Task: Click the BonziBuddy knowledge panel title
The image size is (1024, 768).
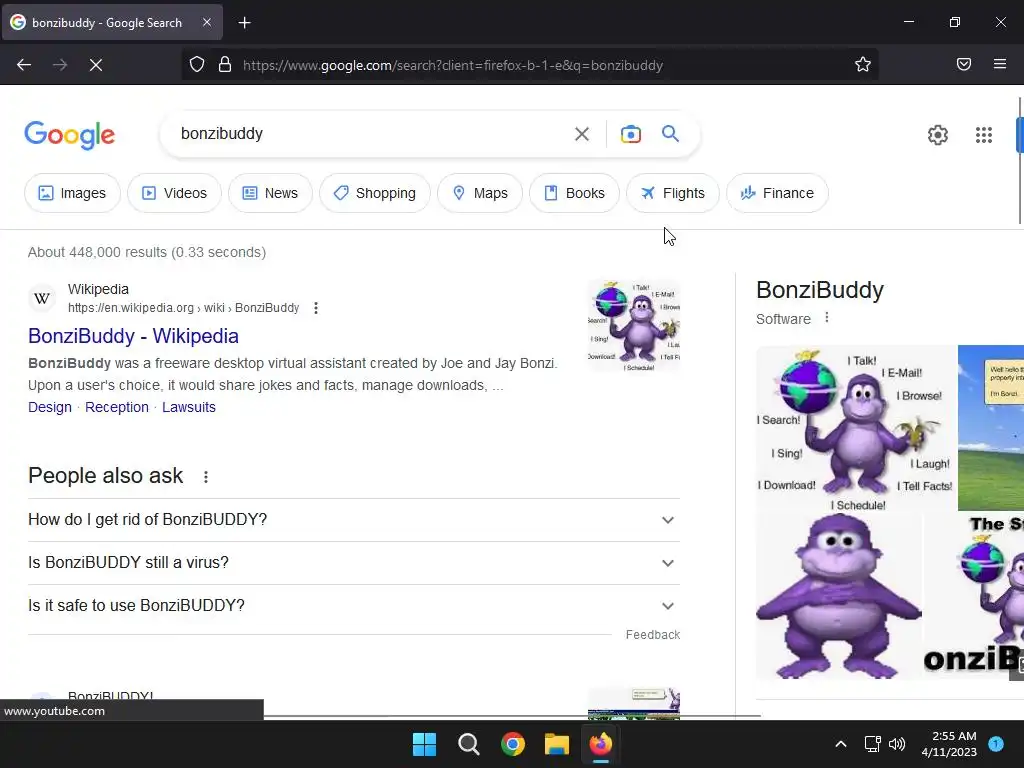Action: [820, 290]
